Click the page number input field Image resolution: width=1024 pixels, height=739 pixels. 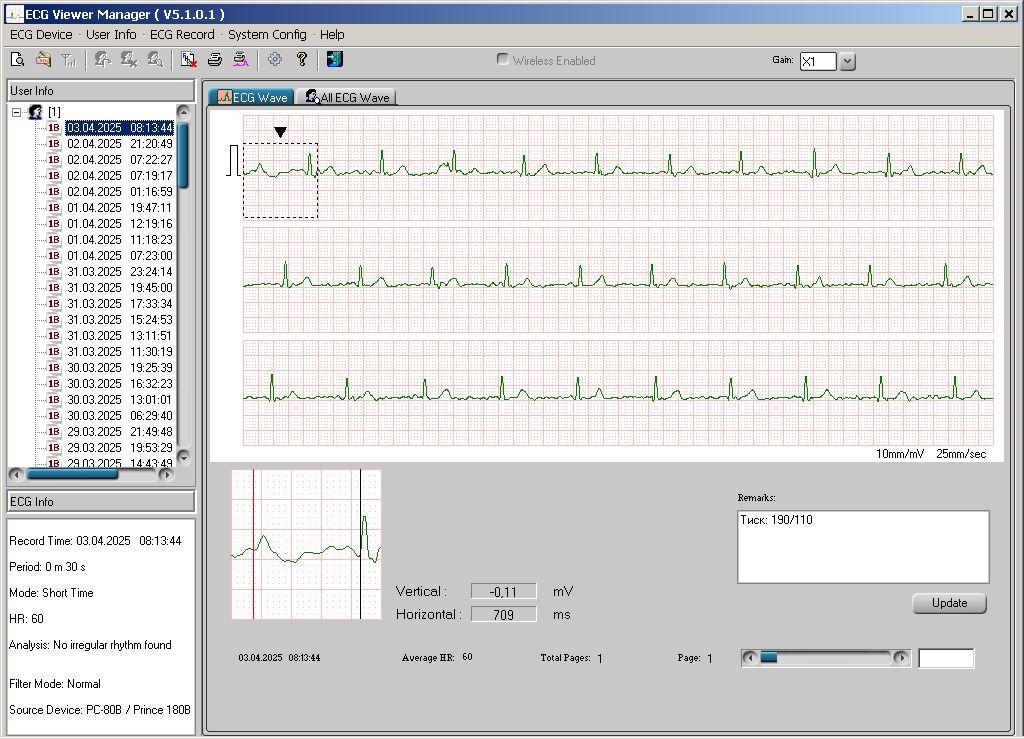tap(946, 658)
